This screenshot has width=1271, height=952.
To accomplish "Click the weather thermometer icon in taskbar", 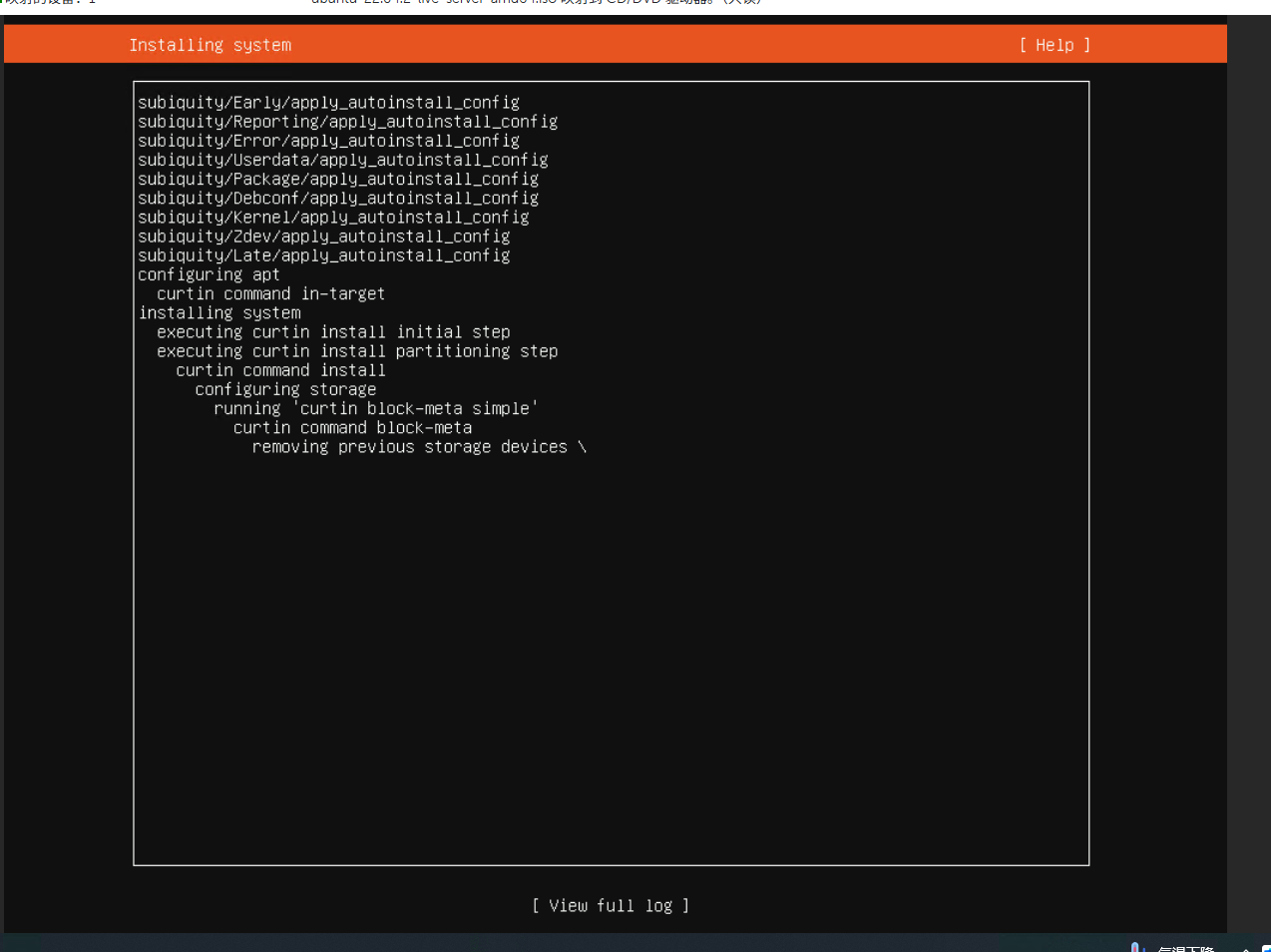I will [1135, 947].
